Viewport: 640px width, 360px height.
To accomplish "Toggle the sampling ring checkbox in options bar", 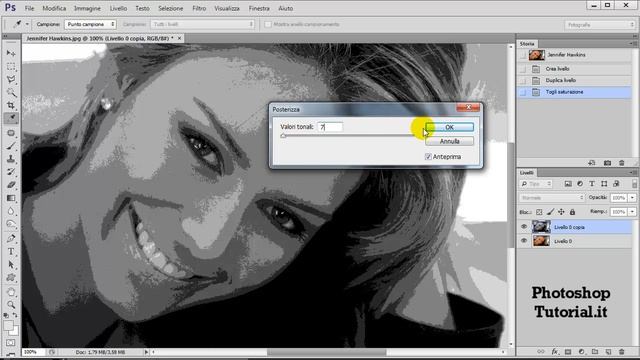I will point(268,24).
